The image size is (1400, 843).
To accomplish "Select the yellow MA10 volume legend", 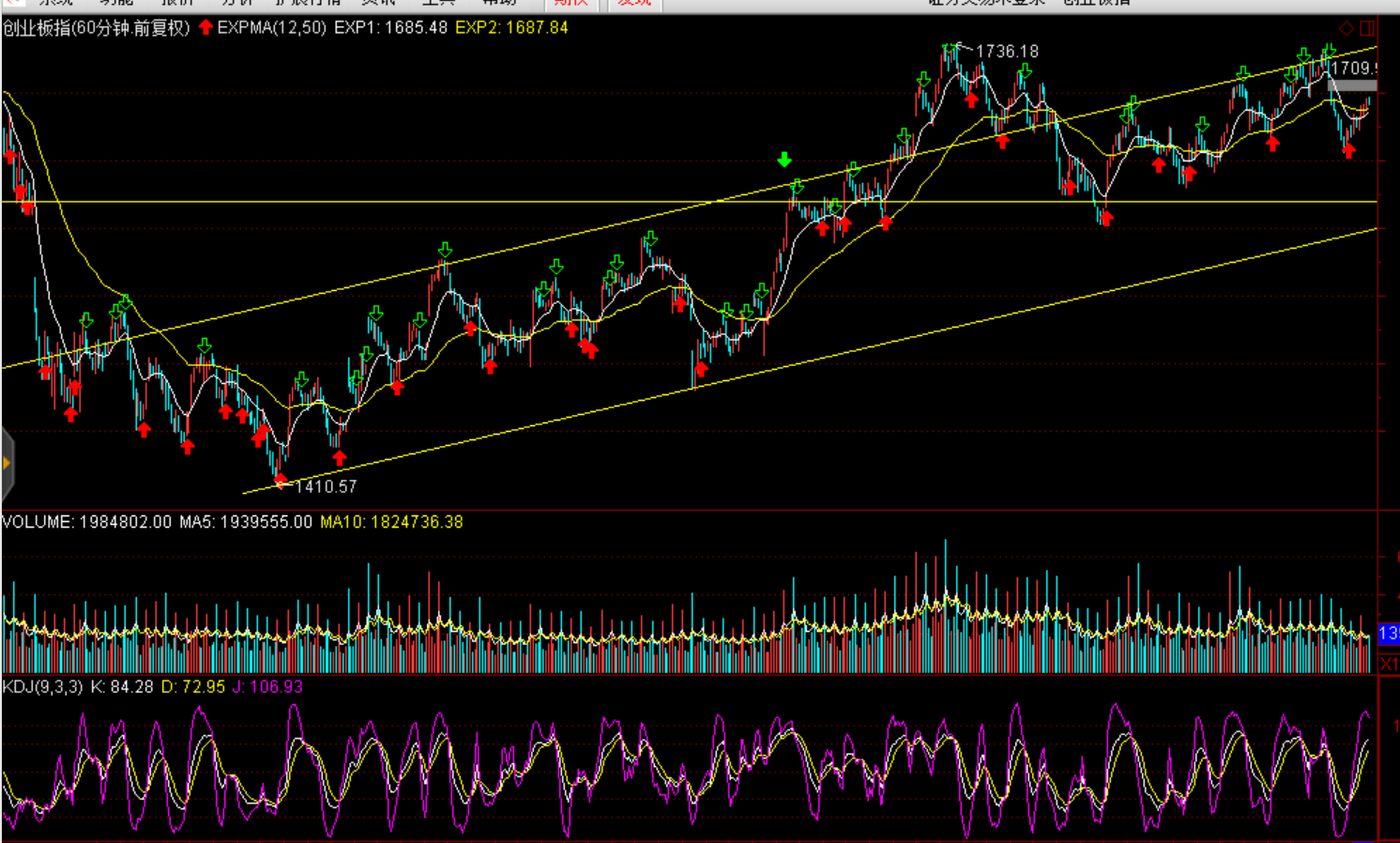I will pos(391,522).
